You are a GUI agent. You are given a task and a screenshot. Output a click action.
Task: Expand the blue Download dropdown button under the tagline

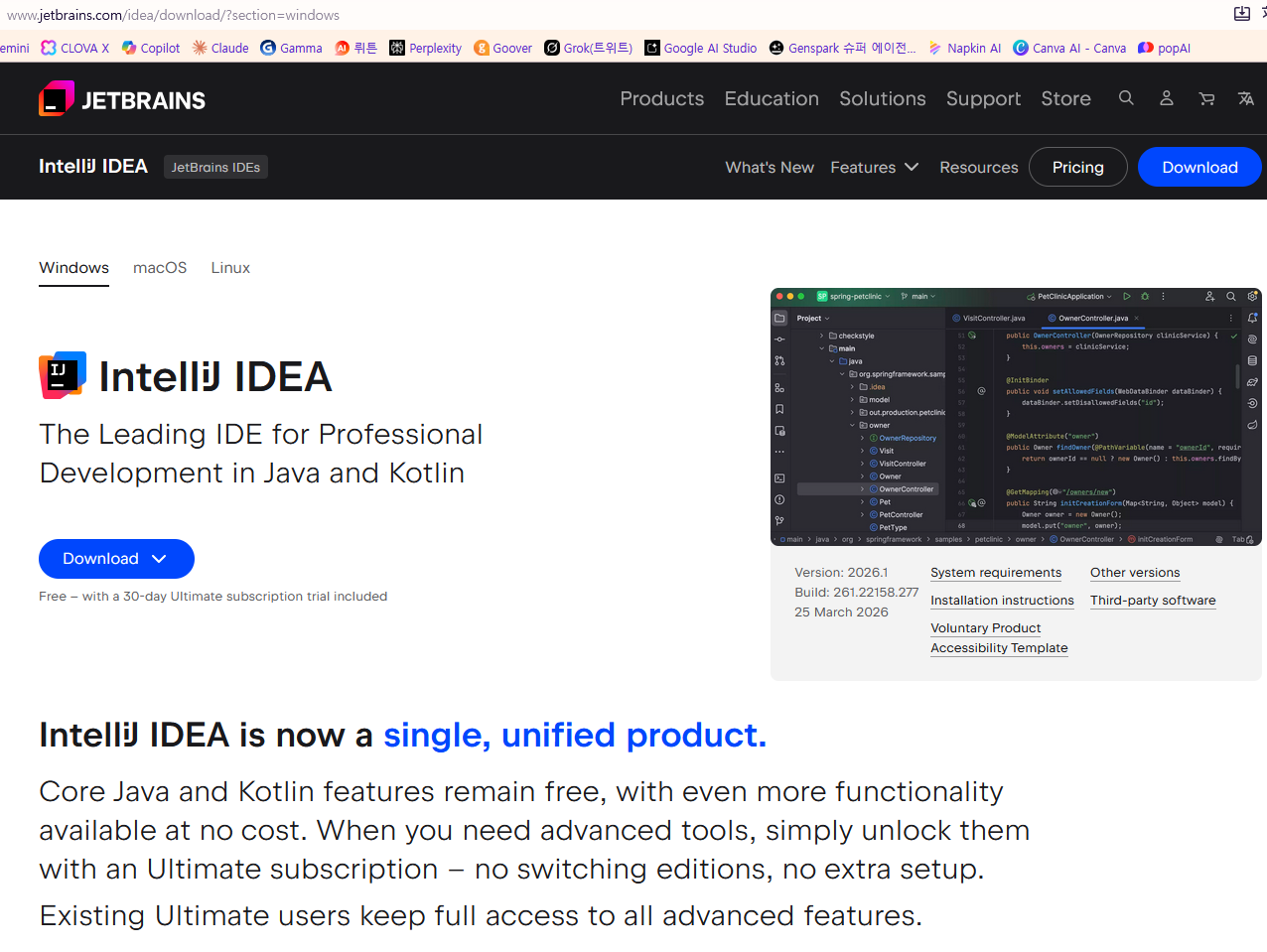tap(116, 559)
